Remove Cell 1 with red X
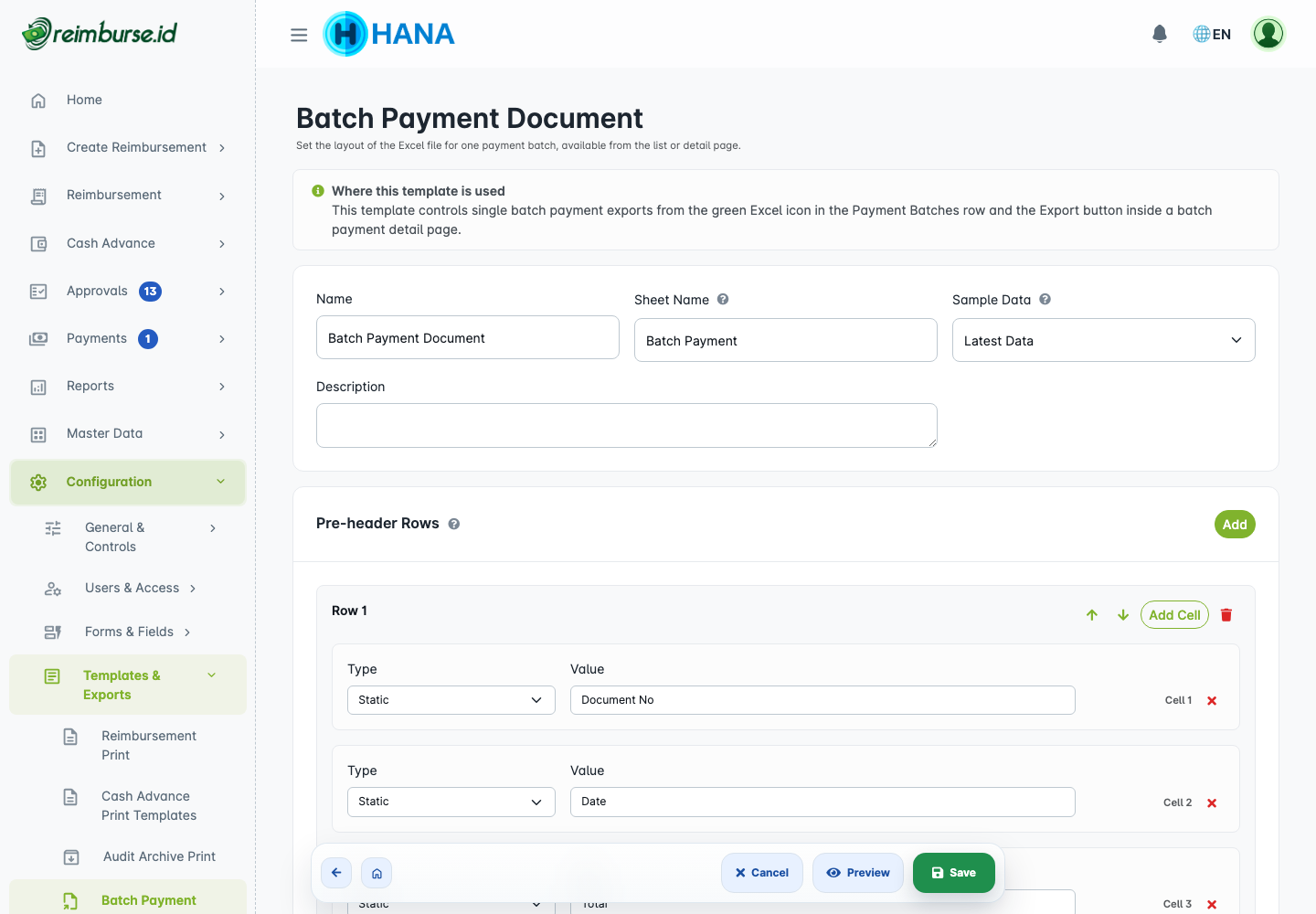This screenshot has width=1316, height=914. (1212, 701)
